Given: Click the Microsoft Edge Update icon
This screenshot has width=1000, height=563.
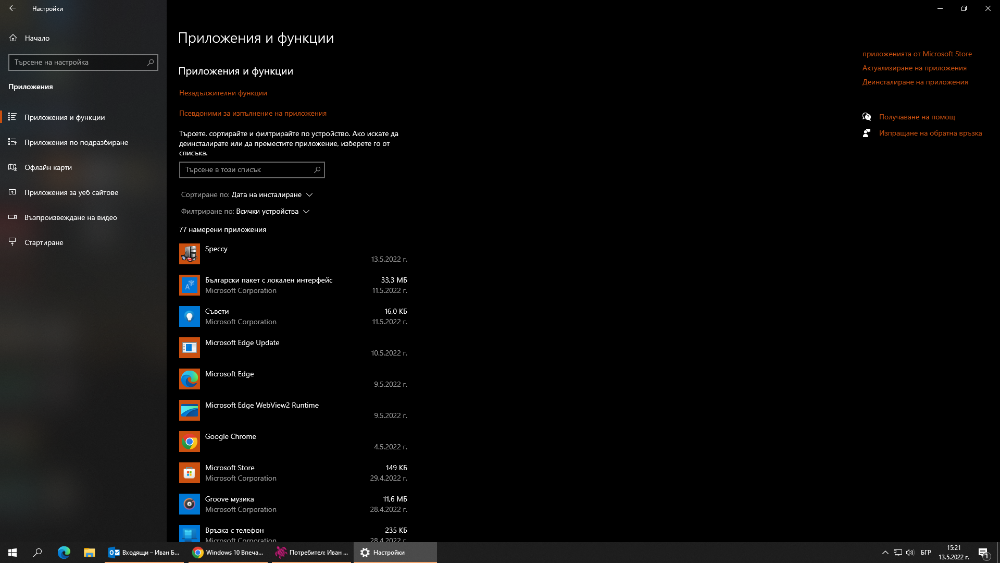Looking at the screenshot, I should 189,347.
